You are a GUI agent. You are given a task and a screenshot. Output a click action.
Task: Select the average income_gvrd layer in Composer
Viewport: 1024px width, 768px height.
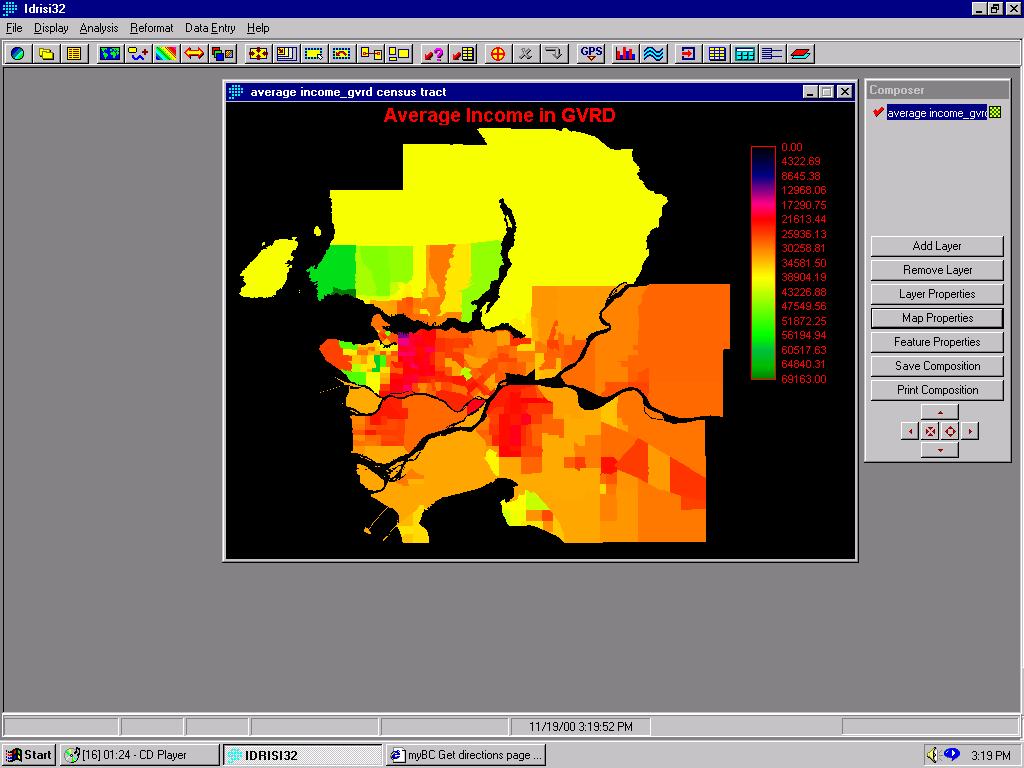click(x=936, y=113)
